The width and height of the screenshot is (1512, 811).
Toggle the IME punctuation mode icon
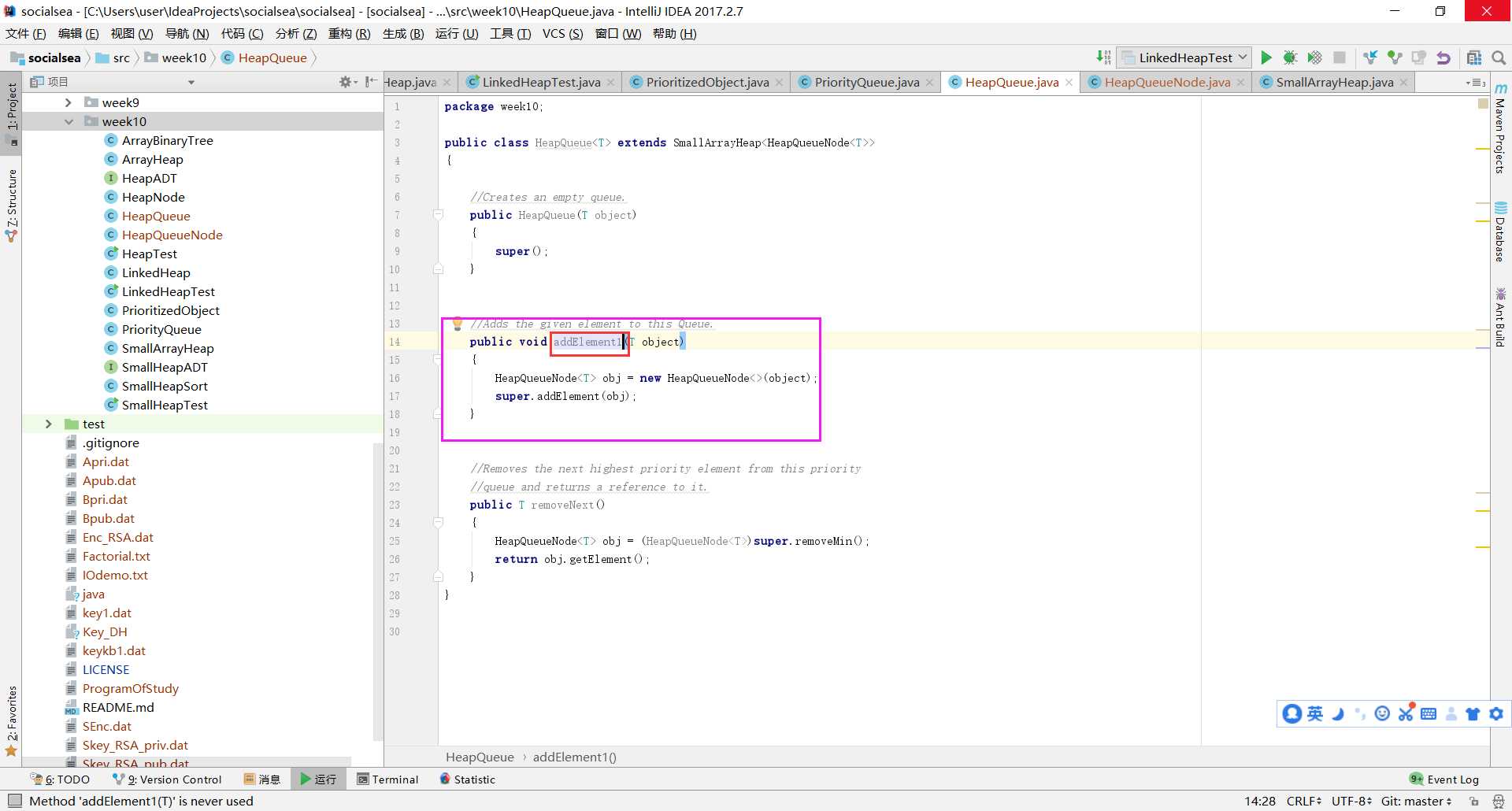(1360, 713)
